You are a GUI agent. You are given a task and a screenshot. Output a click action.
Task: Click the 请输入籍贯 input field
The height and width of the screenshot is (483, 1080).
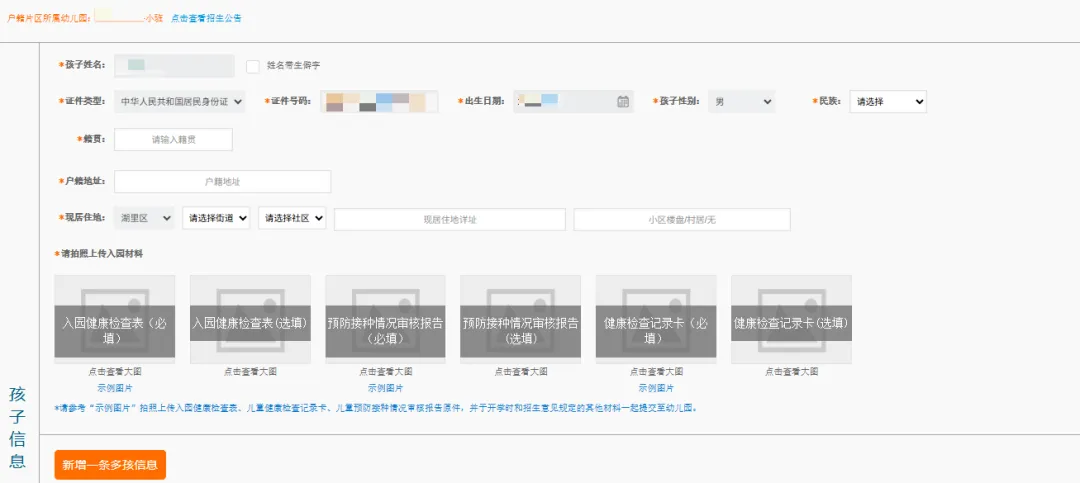point(174,139)
